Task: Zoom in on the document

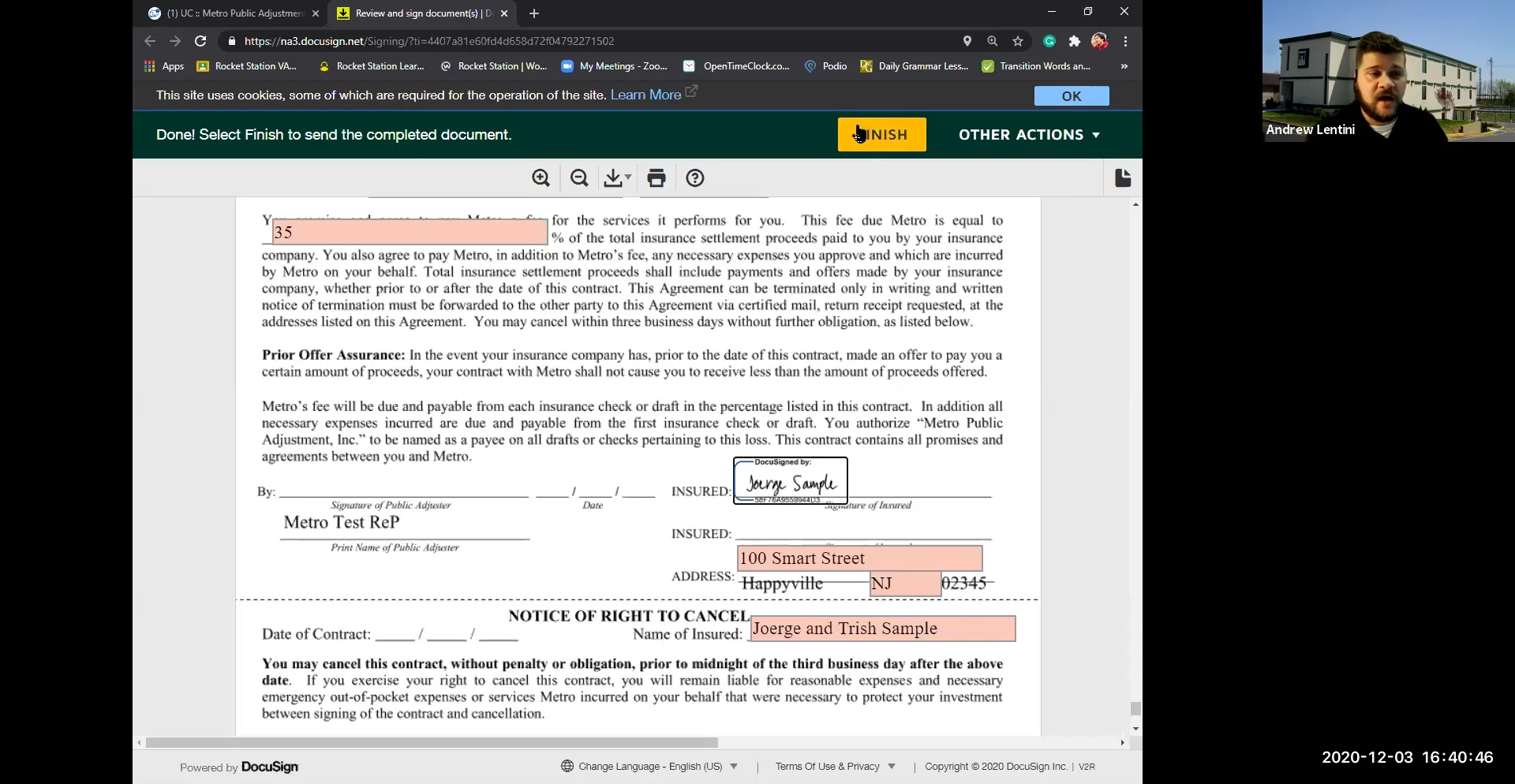Action: [541, 177]
